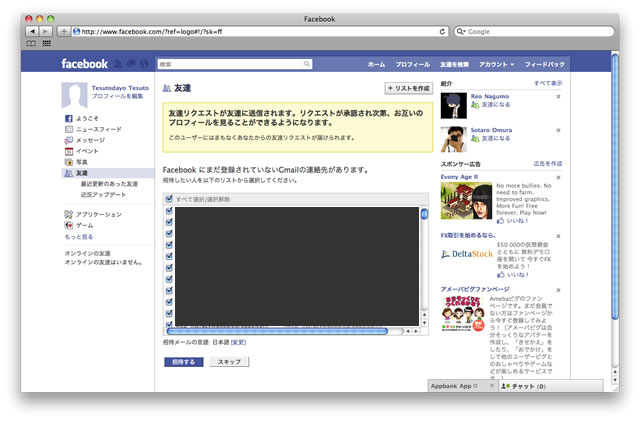The height and width of the screenshot is (421, 640).
Task: Click the ようこそ sidebar icon
Action: tap(69, 118)
